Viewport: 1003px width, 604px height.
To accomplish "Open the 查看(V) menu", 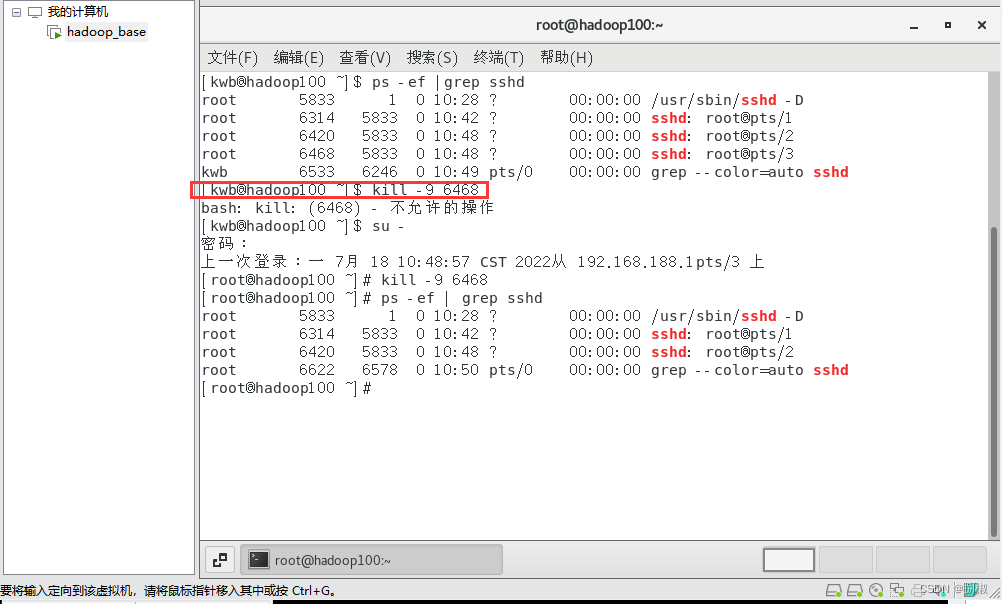I will click(365, 58).
